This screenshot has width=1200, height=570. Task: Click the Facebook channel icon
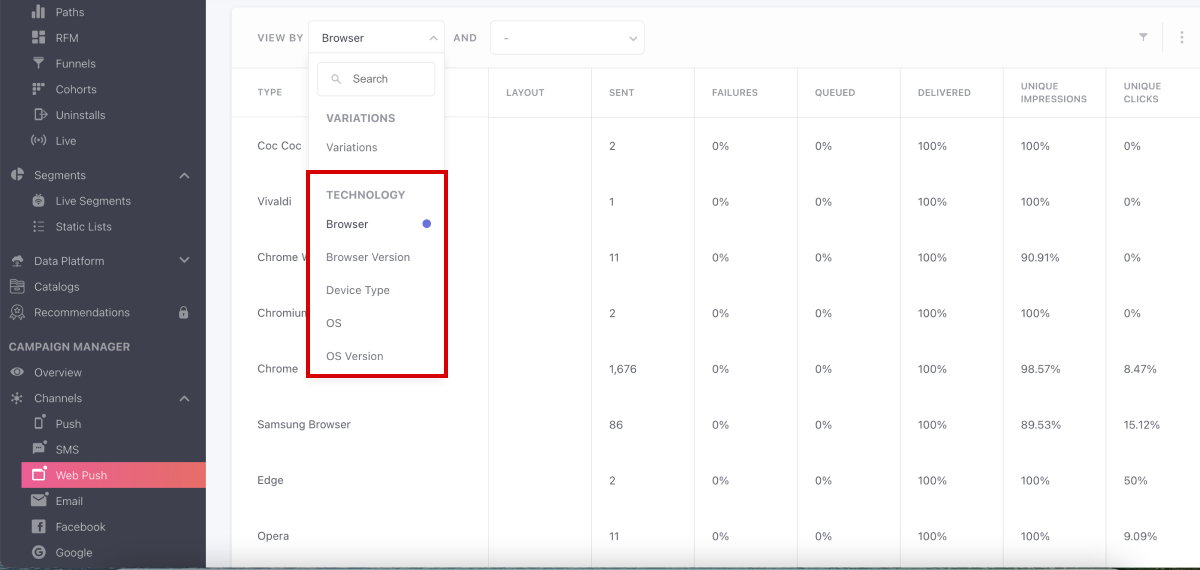click(39, 527)
